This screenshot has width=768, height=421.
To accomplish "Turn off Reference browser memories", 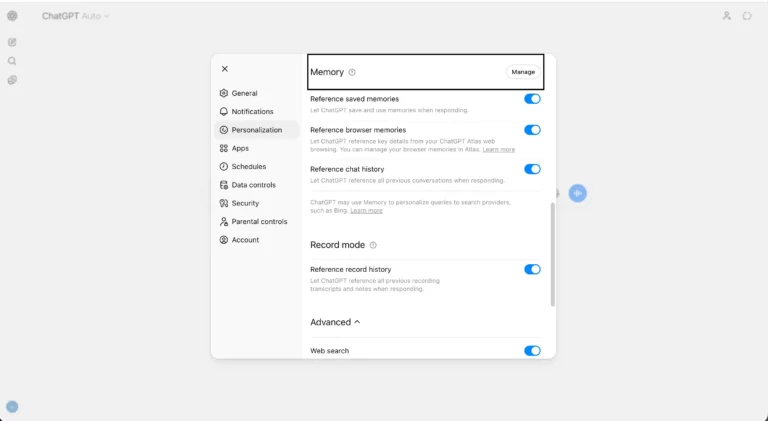I will pos(532,130).
